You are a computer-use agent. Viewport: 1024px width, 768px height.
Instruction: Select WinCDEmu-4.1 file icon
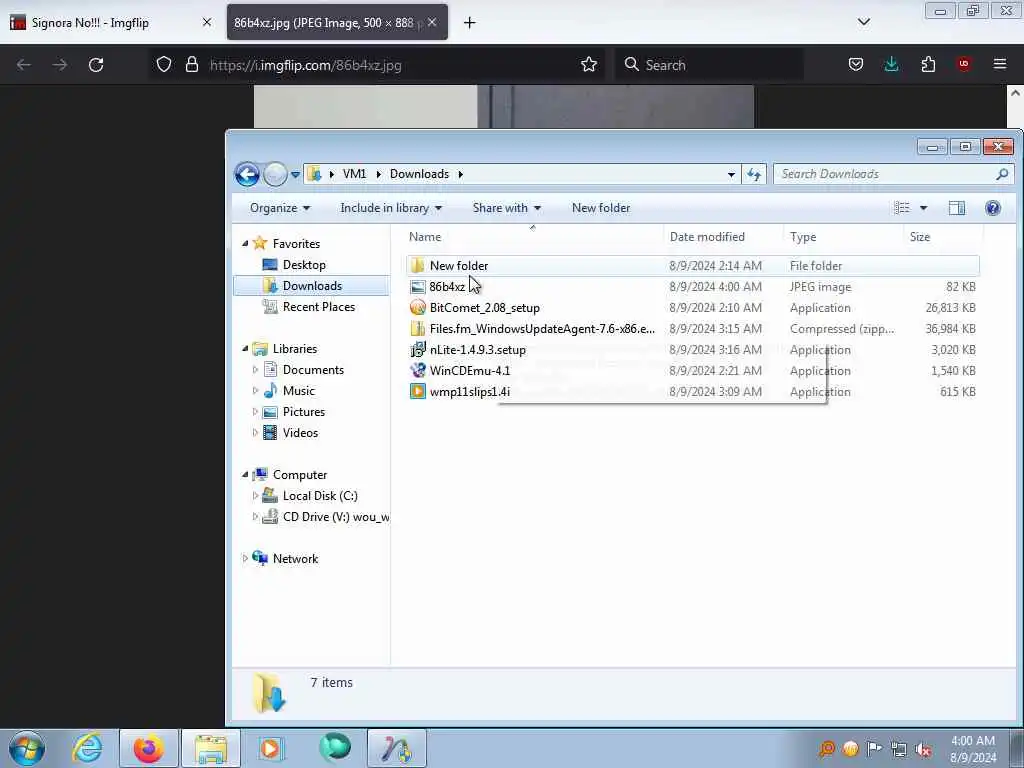coord(417,370)
